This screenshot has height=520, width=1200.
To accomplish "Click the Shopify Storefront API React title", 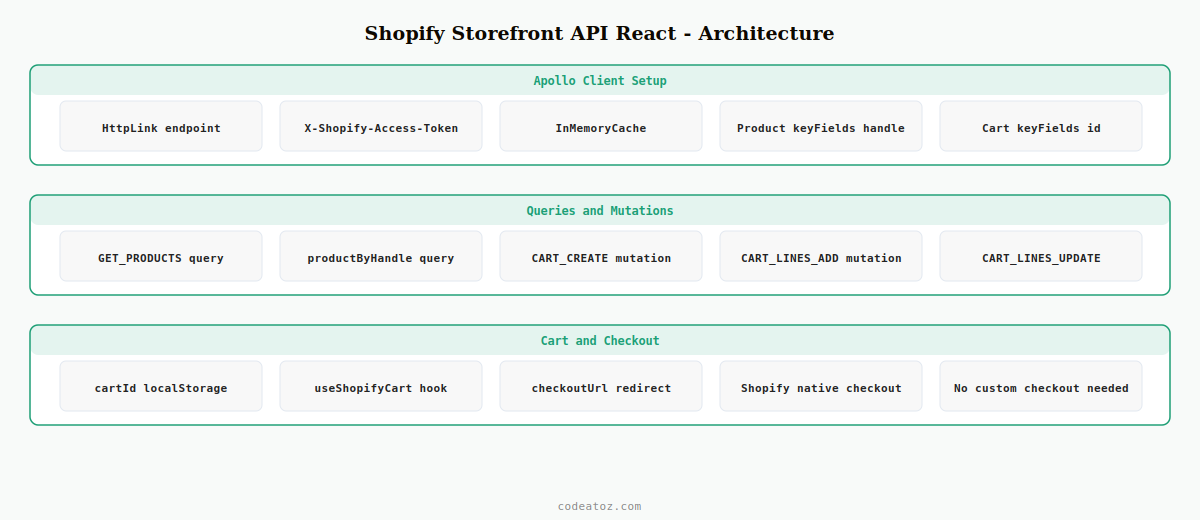I will [x=600, y=33].
